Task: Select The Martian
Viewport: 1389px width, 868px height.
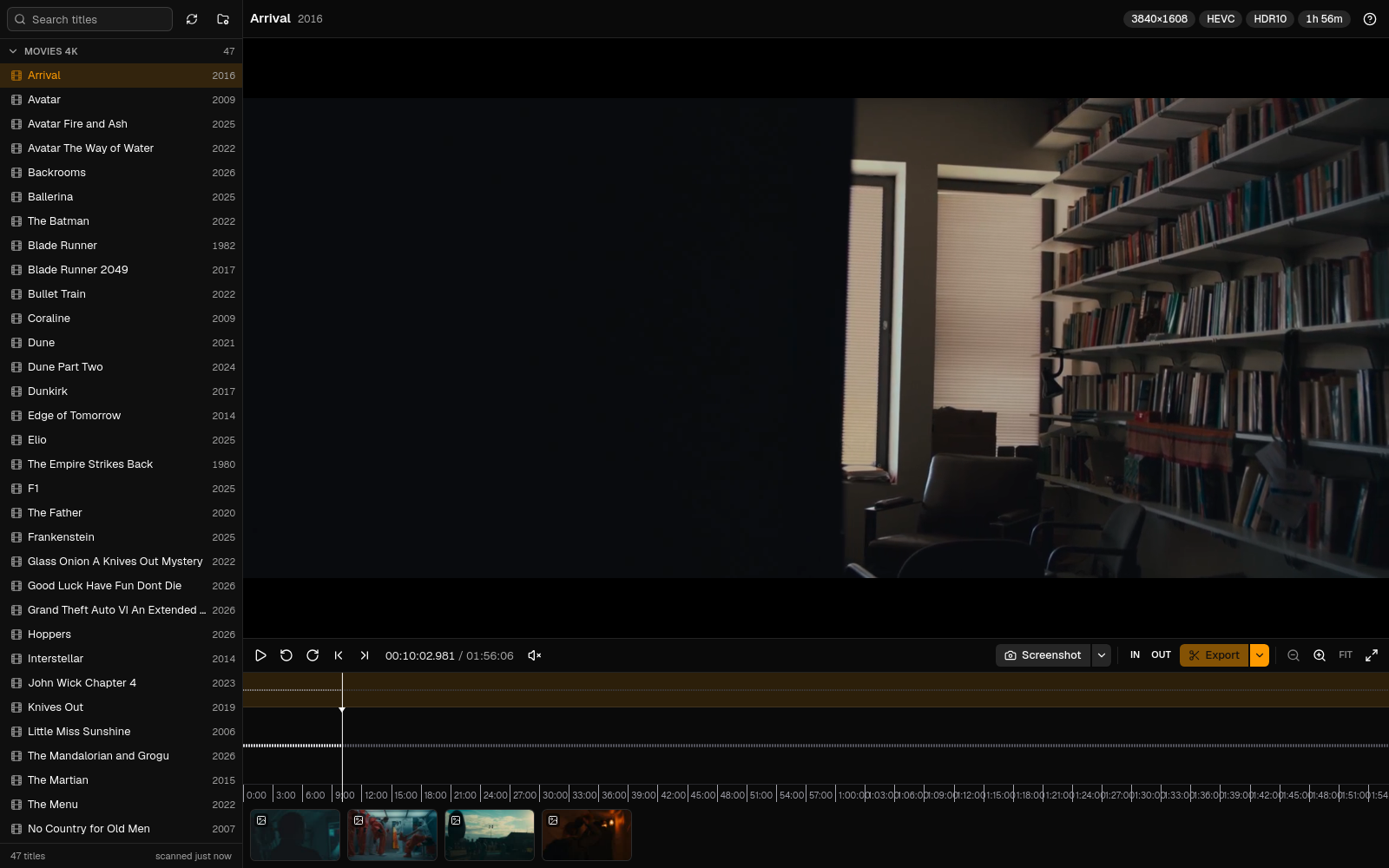Action: 122,780
